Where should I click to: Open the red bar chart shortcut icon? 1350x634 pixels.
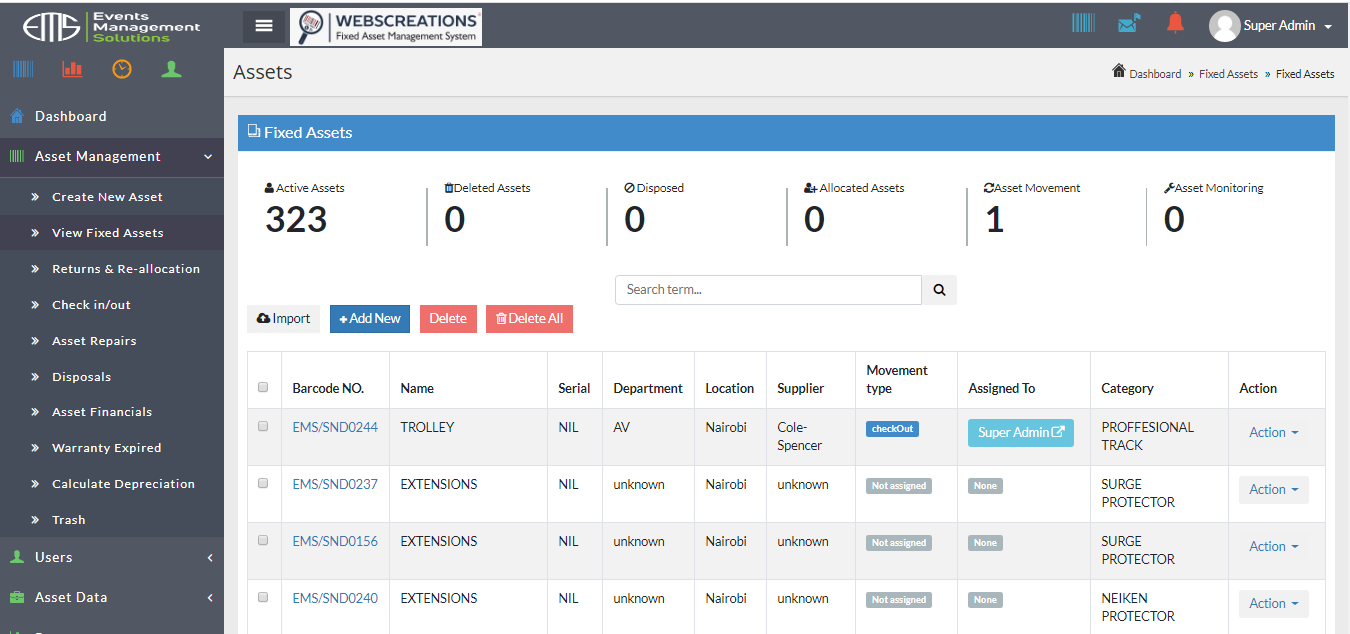coord(72,69)
